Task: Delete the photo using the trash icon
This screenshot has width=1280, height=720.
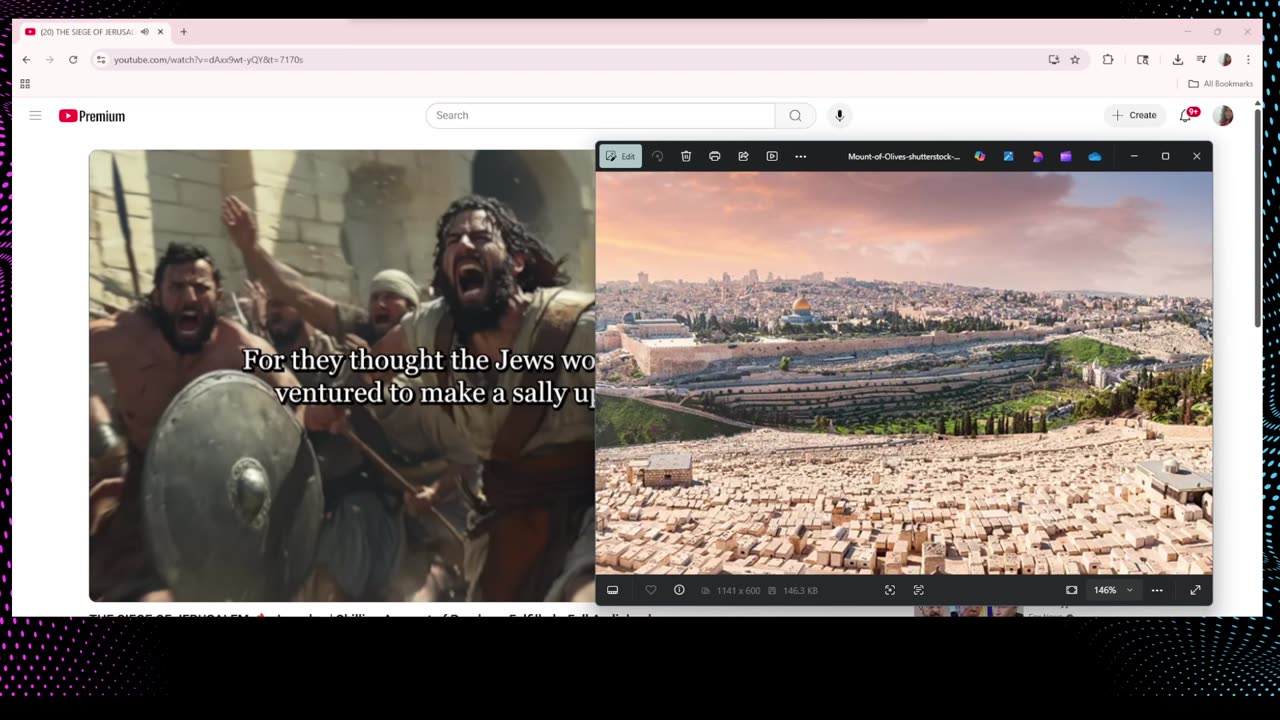Action: pos(686,156)
